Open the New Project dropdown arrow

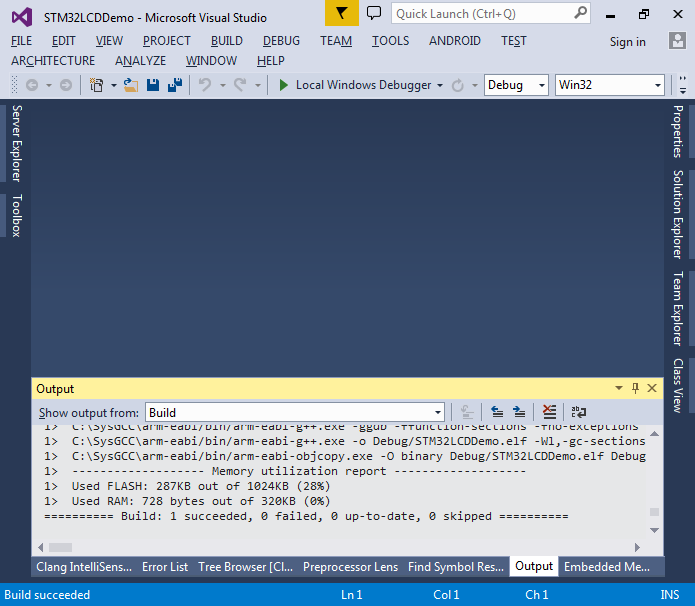tap(113, 85)
